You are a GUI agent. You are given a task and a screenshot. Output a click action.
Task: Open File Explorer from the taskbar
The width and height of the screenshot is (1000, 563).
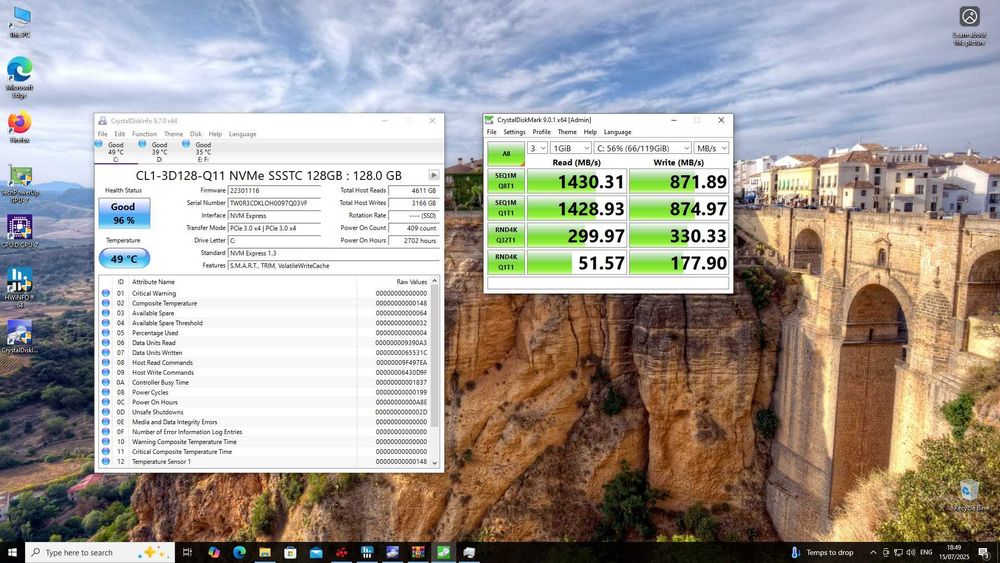pyautogui.click(x=265, y=552)
